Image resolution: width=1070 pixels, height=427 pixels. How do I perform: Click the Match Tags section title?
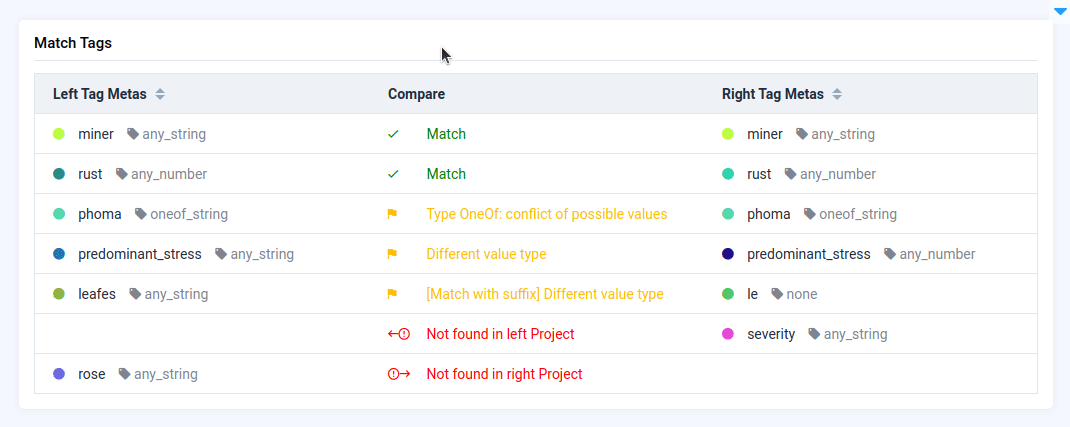click(x=73, y=43)
